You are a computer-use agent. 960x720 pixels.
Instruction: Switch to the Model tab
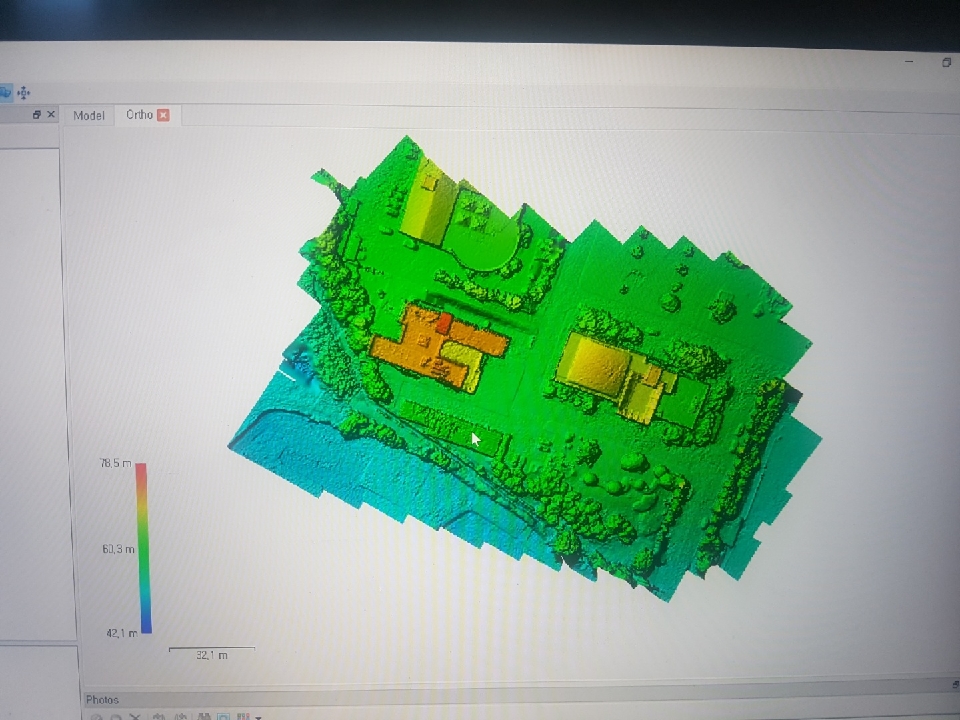[x=89, y=115]
